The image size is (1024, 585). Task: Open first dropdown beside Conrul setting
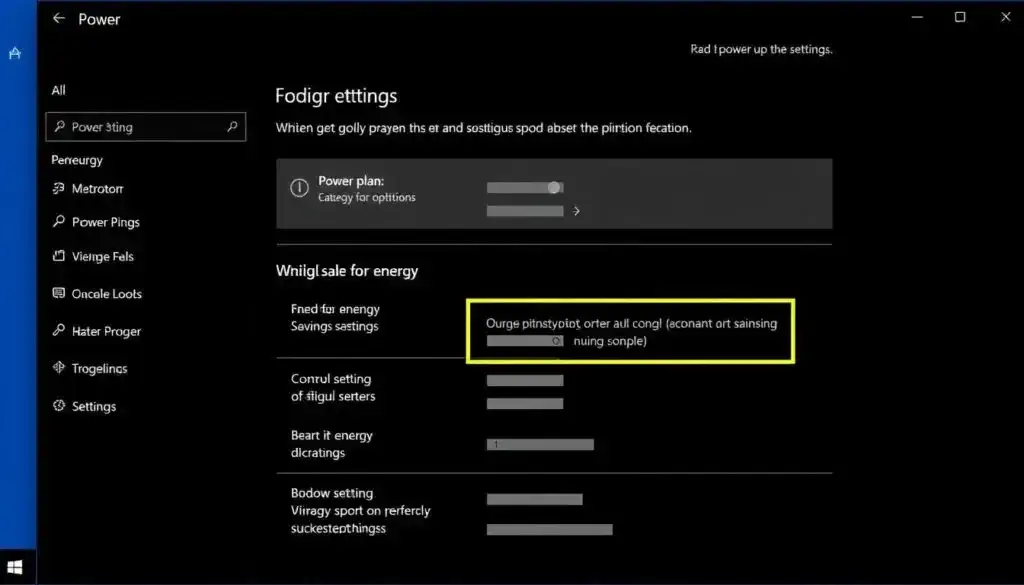coord(525,380)
